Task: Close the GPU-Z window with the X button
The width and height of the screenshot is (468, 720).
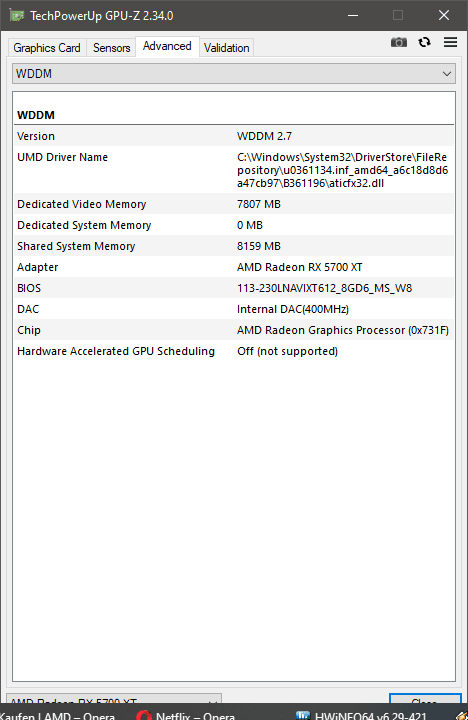Action: coord(444,16)
